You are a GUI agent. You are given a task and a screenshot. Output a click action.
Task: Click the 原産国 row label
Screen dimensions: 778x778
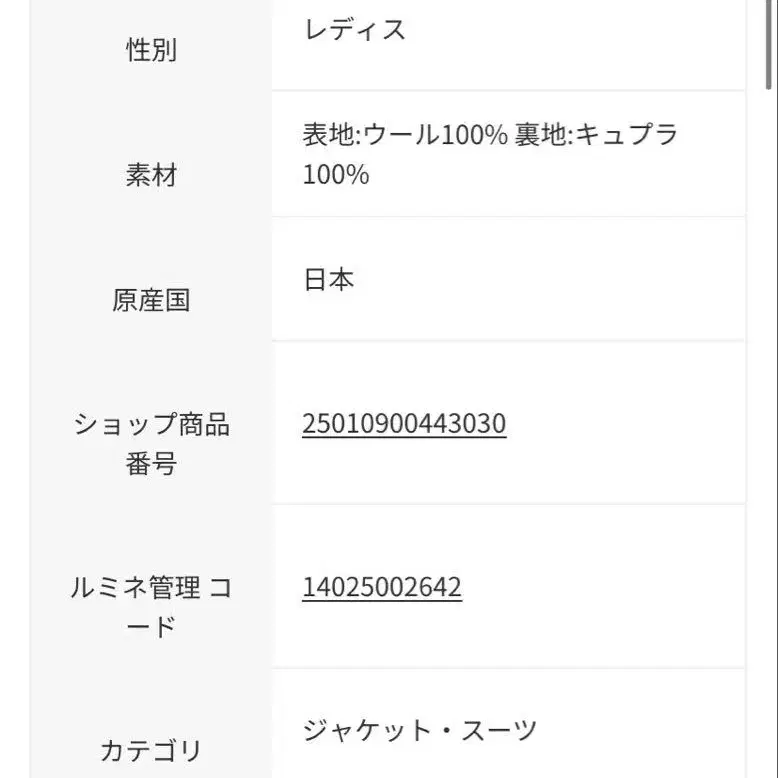(x=151, y=301)
